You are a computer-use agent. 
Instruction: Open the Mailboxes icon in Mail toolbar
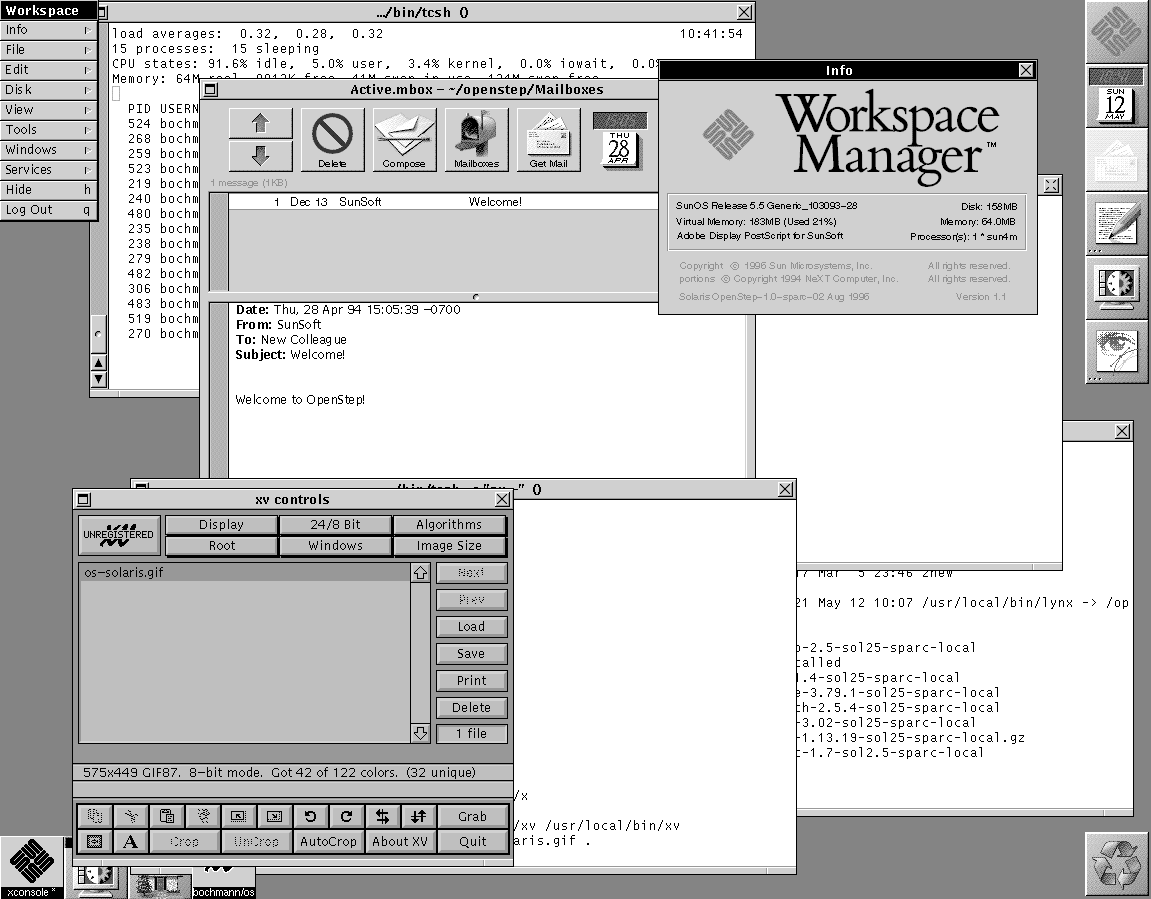pos(476,139)
